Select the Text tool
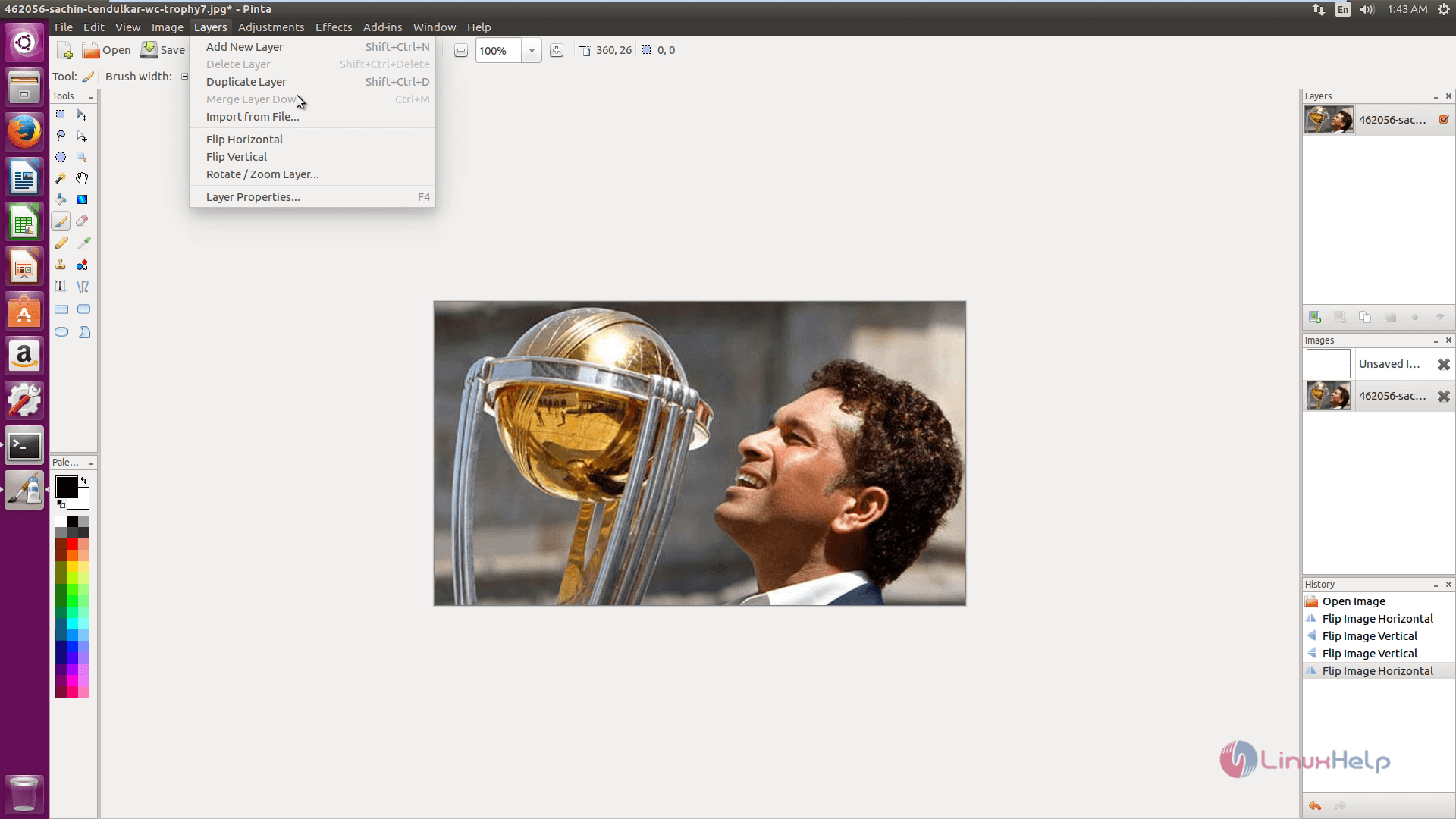This screenshot has height=819, width=1456. (61, 287)
